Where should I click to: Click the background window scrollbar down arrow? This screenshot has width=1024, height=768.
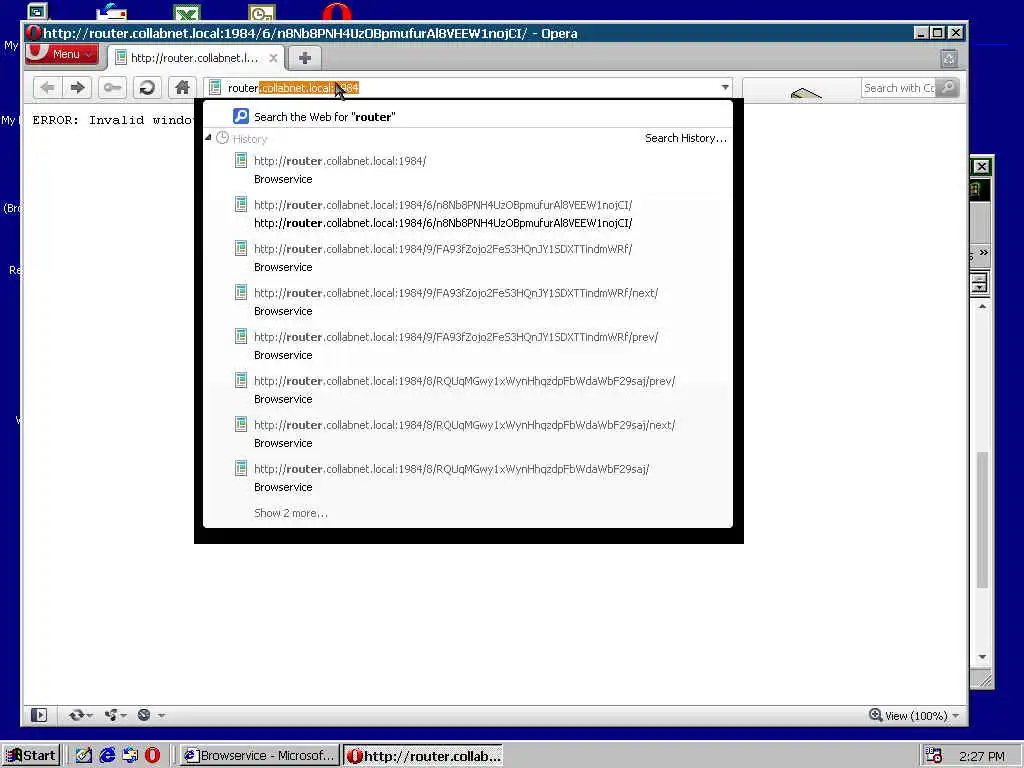coord(982,657)
